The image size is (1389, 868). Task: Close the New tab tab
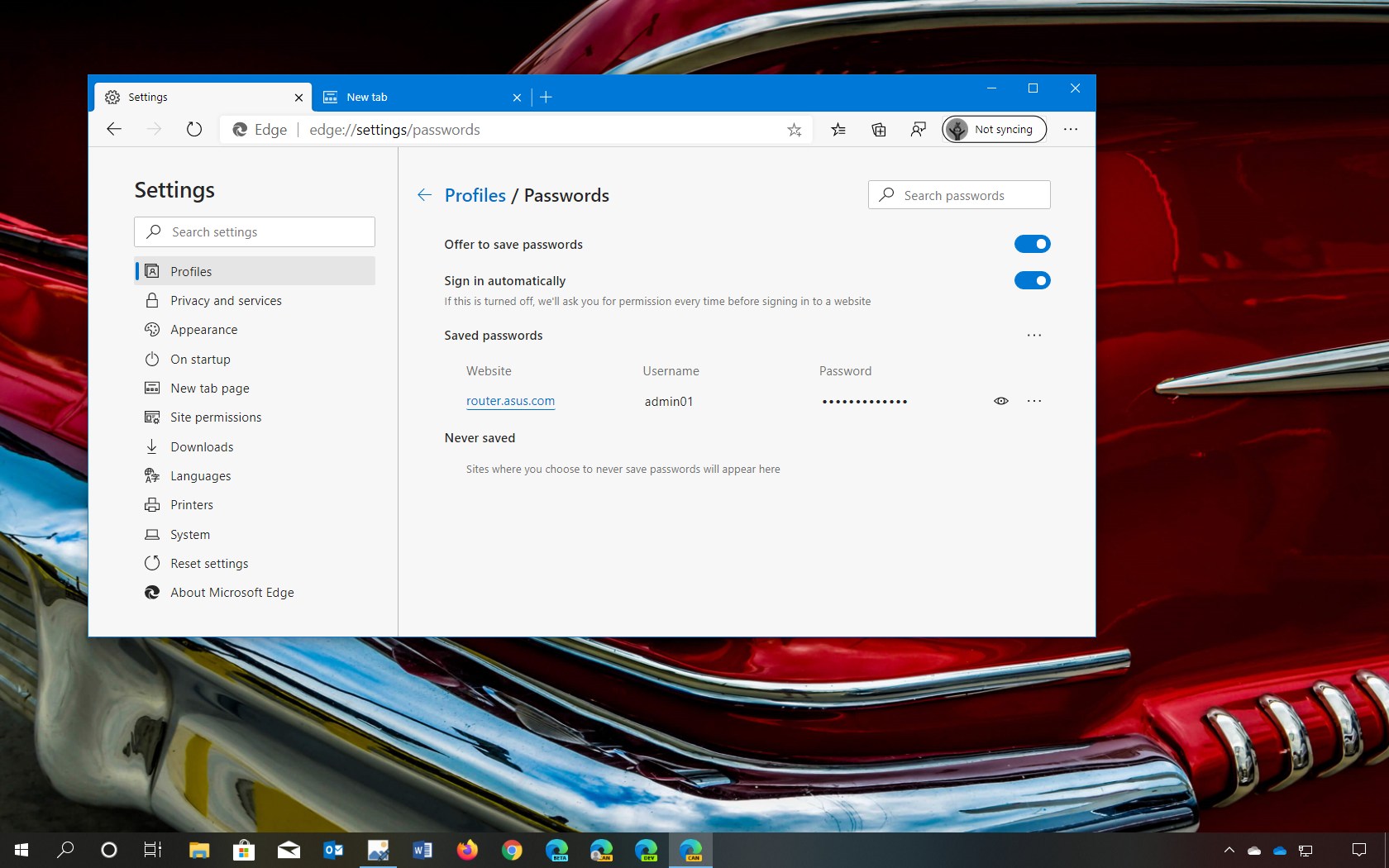tap(517, 98)
